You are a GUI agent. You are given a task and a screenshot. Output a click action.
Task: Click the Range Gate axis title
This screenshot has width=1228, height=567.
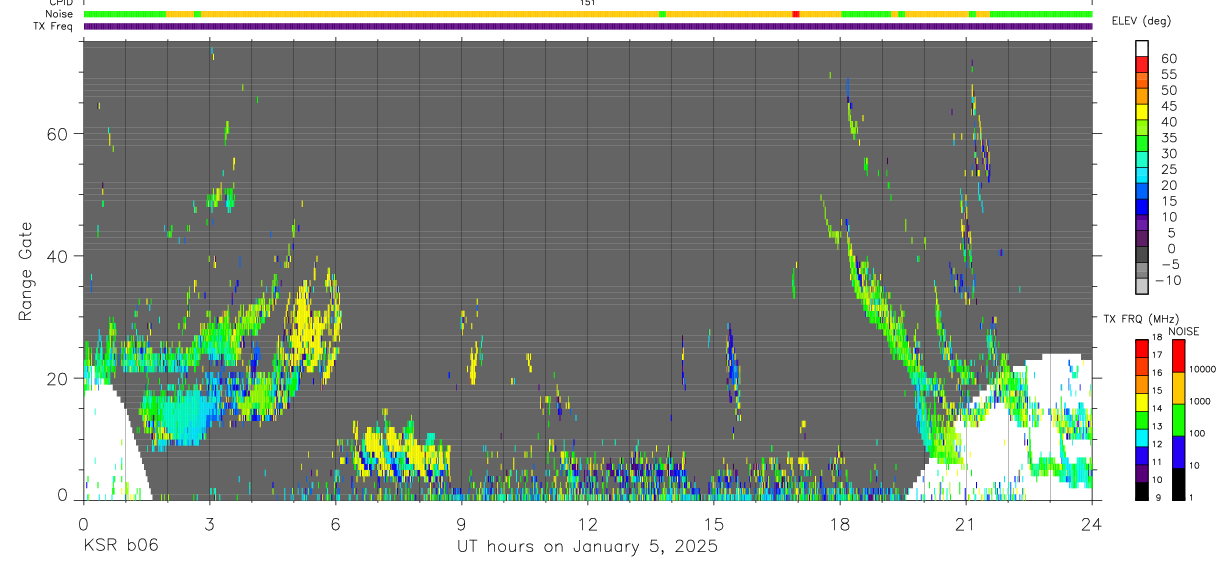(27, 270)
